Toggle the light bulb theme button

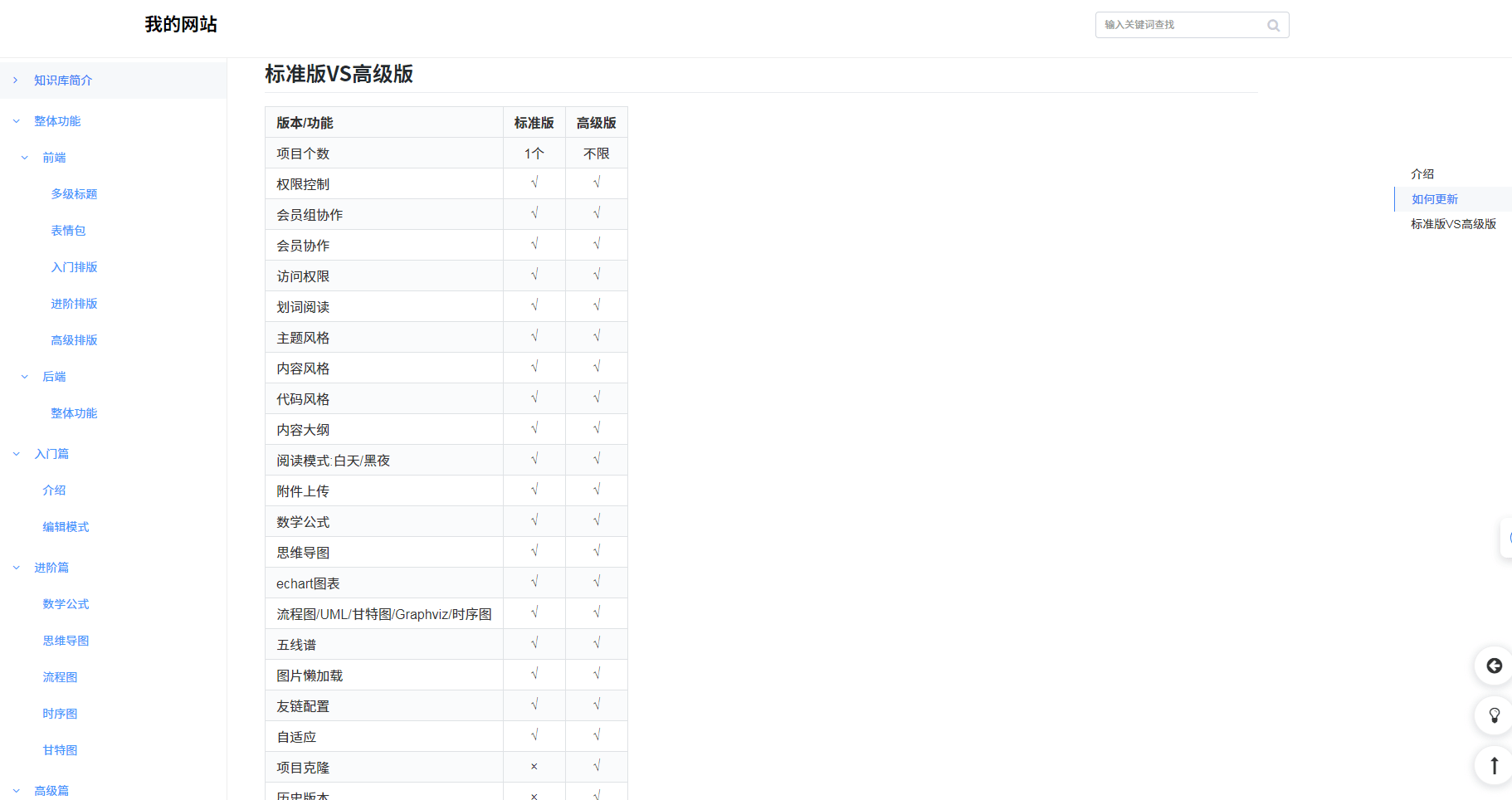(1494, 715)
